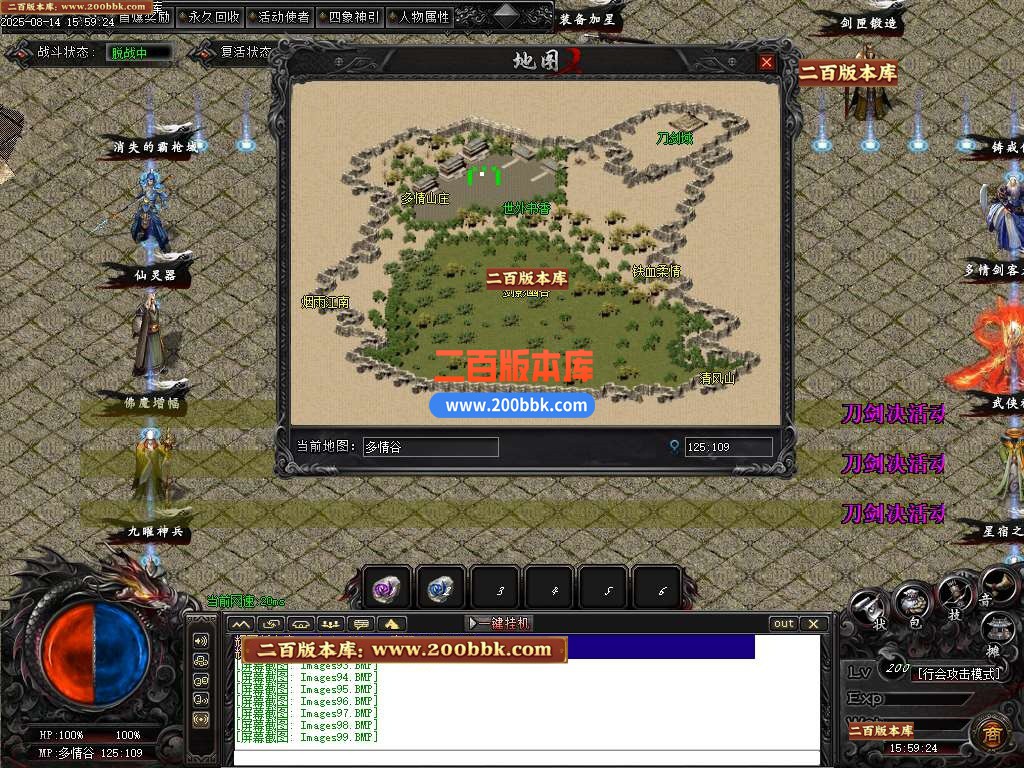Click the 清风山 label on the map

pyautogui.click(x=718, y=378)
